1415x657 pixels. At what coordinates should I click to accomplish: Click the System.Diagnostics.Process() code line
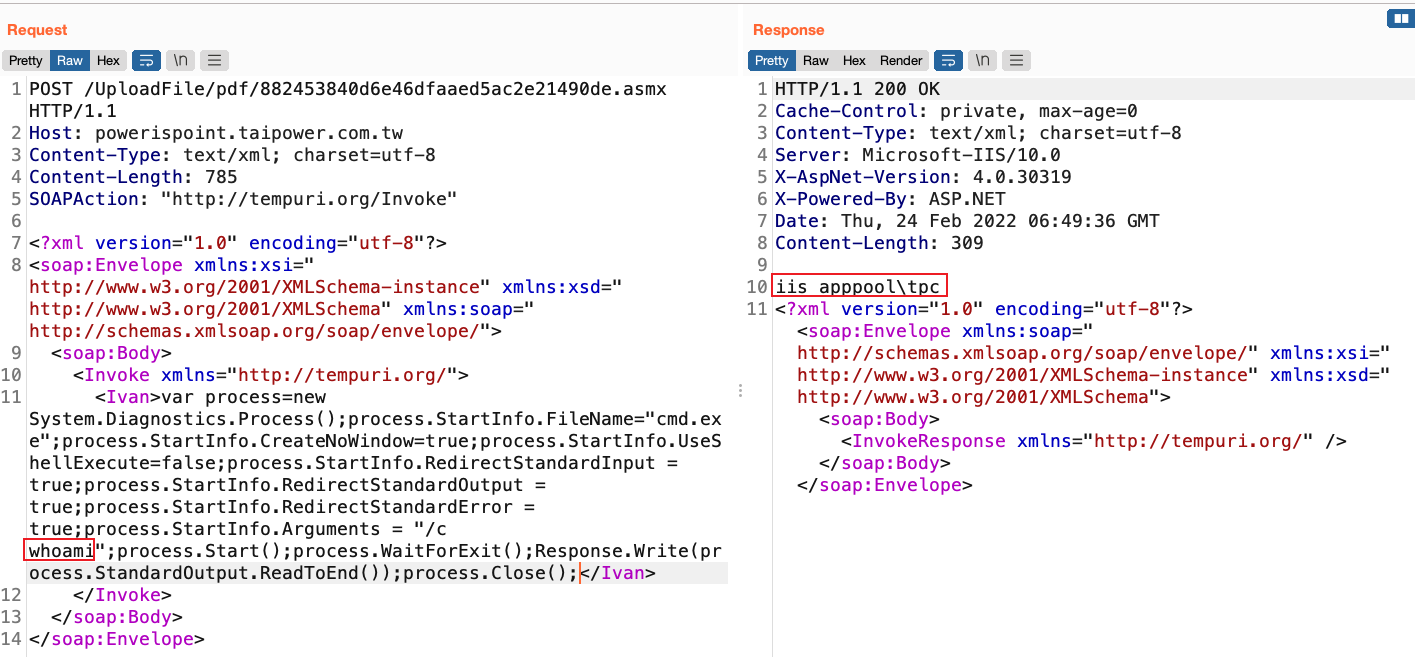[375, 419]
